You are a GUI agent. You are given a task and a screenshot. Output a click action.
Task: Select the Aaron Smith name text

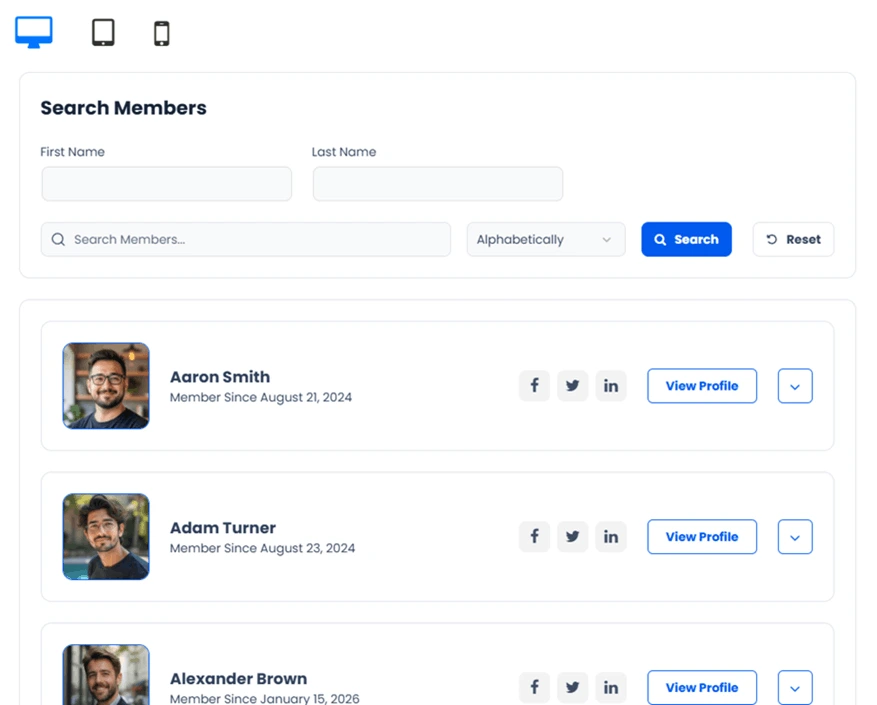click(220, 377)
